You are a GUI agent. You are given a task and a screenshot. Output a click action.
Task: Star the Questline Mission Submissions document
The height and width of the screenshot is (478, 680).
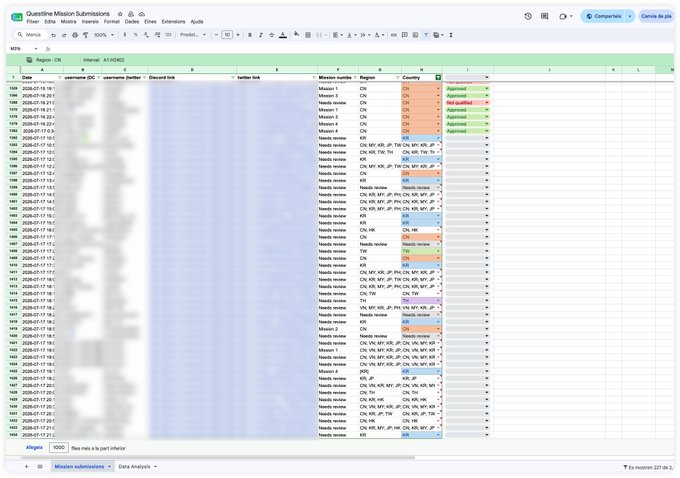tap(120, 14)
